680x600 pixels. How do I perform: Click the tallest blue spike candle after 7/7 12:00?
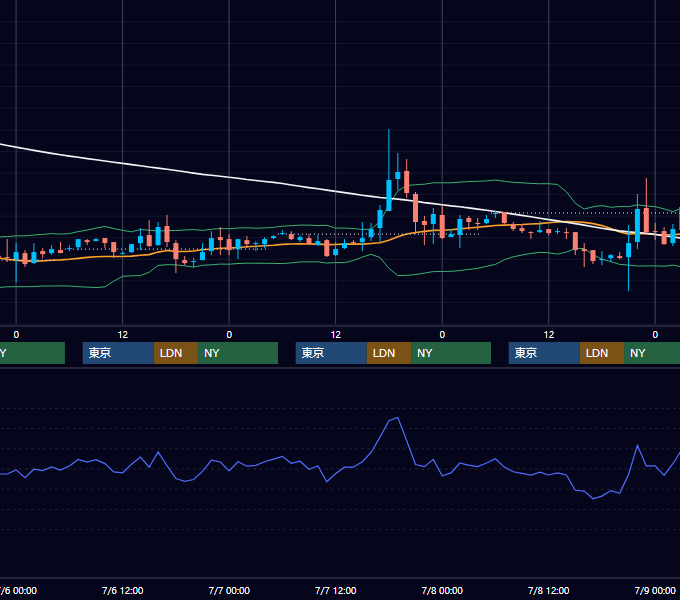pyautogui.click(x=389, y=196)
